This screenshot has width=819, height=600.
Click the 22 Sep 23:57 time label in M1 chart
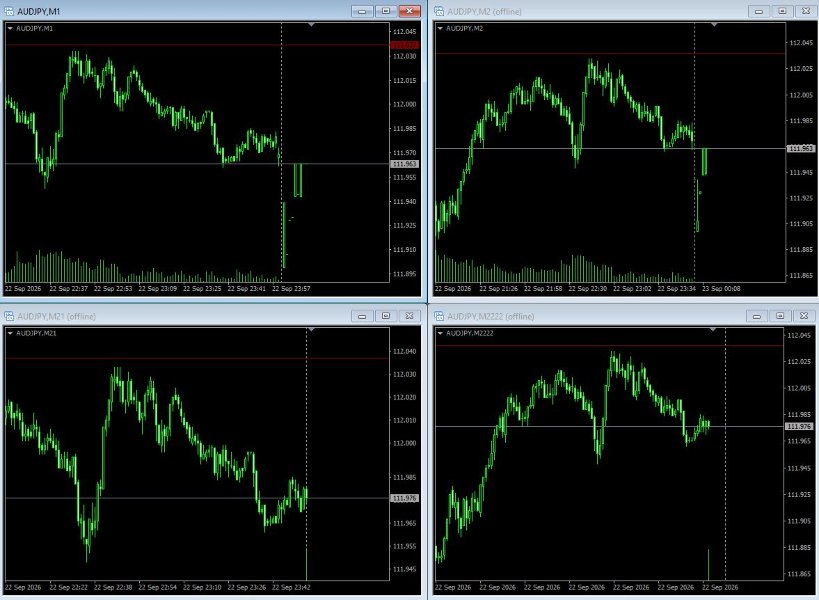tap(291, 288)
